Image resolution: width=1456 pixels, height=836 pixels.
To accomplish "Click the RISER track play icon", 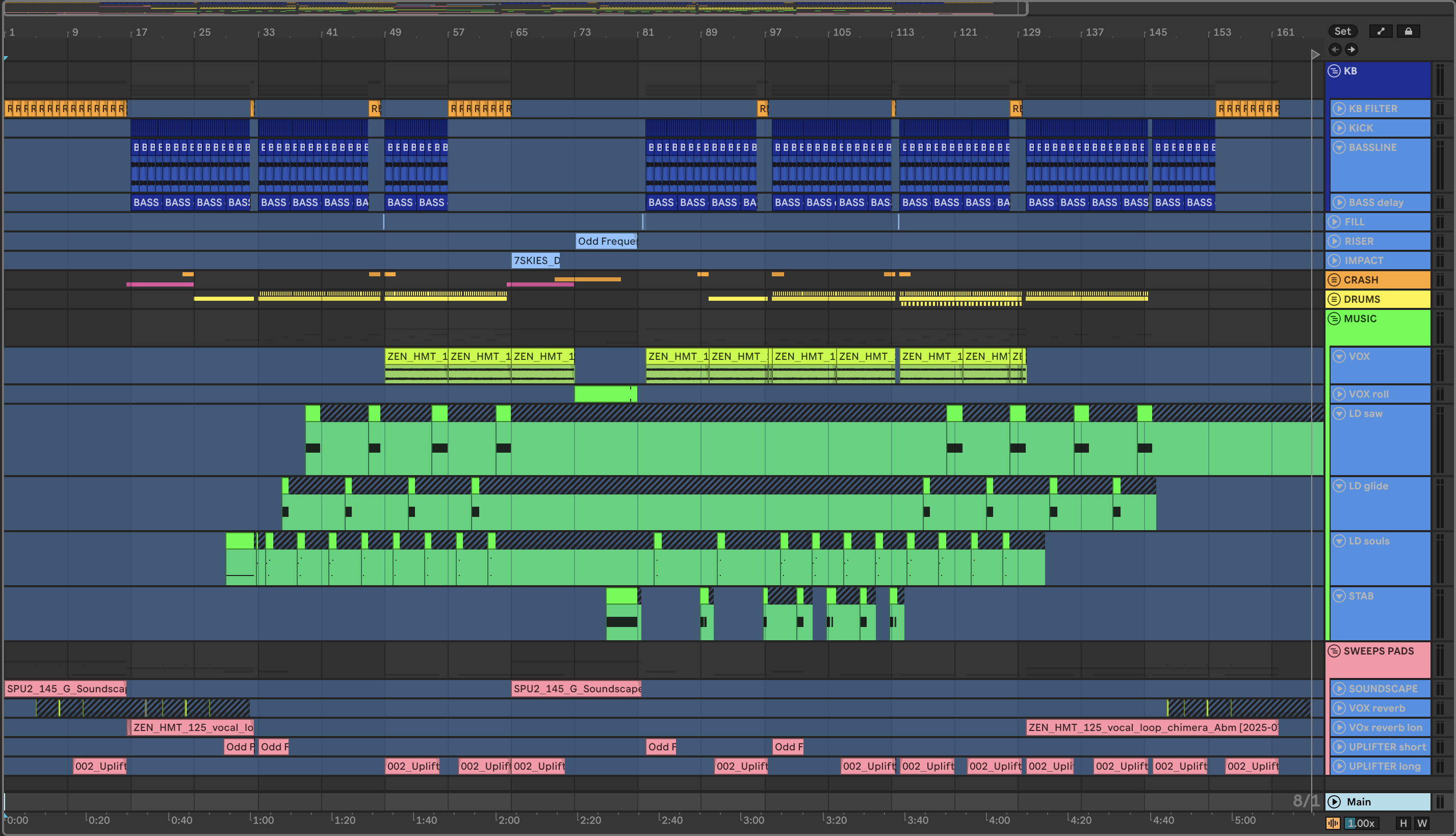I will (x=1335, y=241).
